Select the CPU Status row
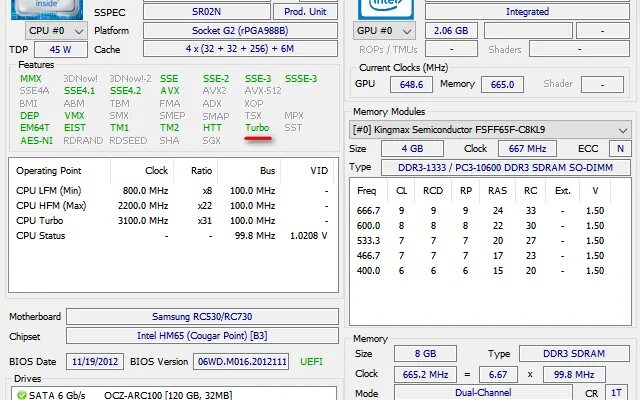This screenshot has height=400, width=640. pos(173,236)
